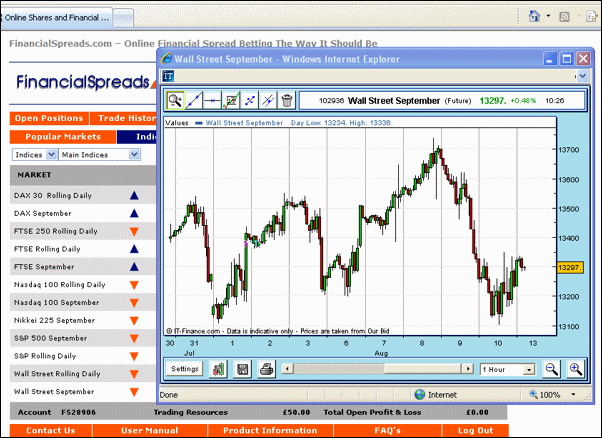The image size is (602, 438).
Task: Click the down arrow for Nikkei 225 September
Action: tap(134, 321)
